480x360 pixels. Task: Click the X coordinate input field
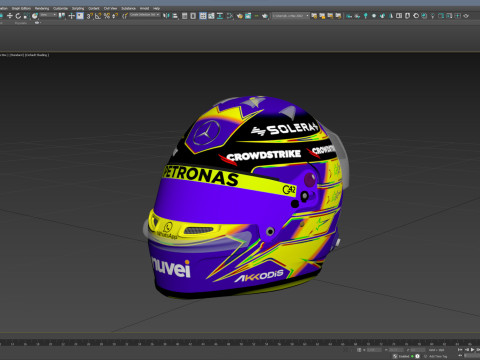click(x=374, y=350)
